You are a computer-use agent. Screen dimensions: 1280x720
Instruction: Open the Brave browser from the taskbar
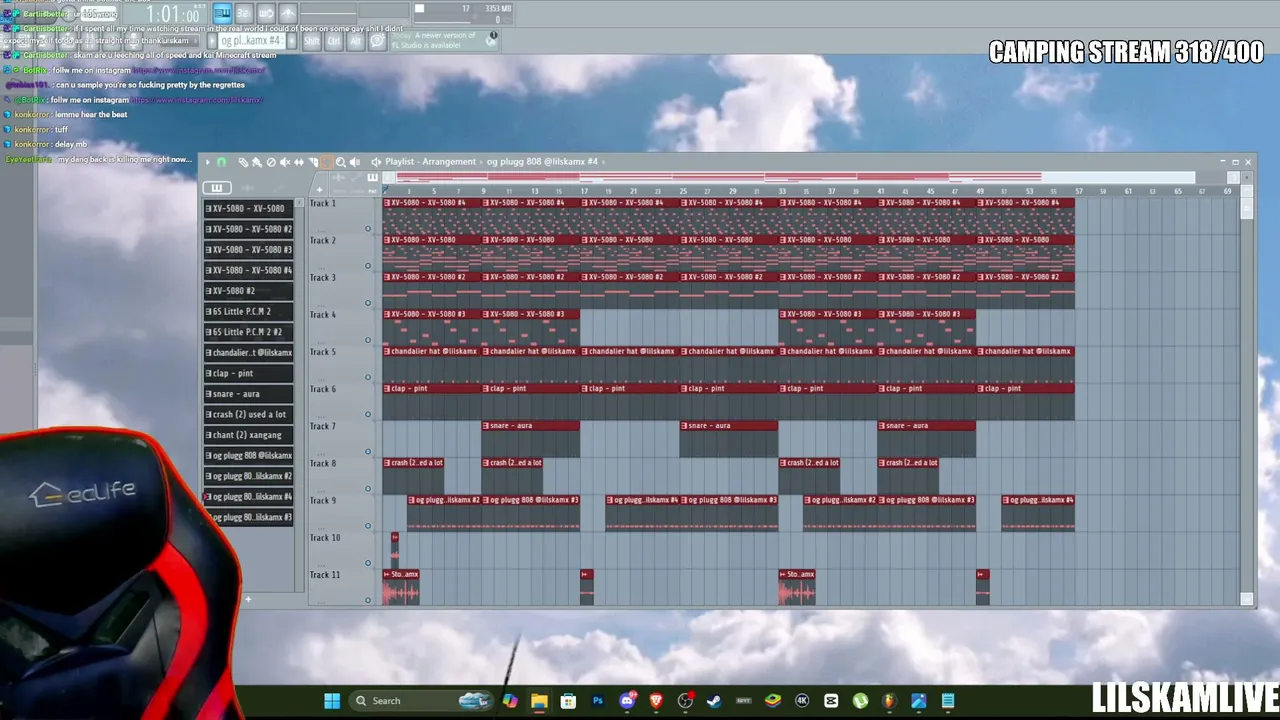[x=656, y=701]
